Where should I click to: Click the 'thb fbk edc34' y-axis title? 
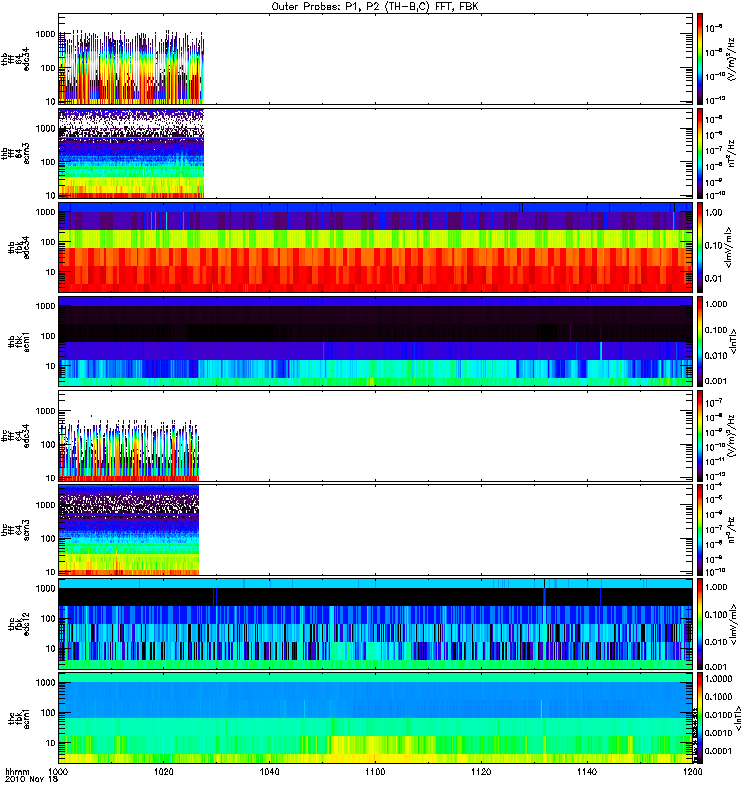pos(19,247)
